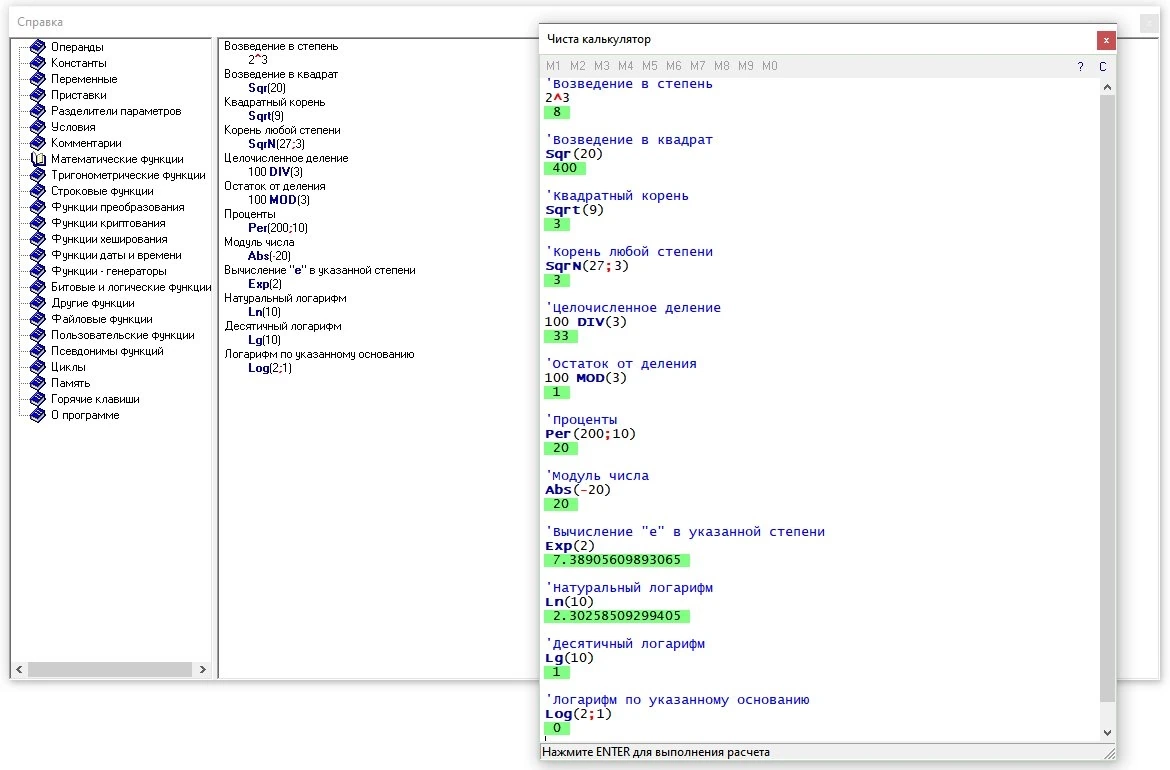
Task: Select memory slot M1
Action: point(553,66)
